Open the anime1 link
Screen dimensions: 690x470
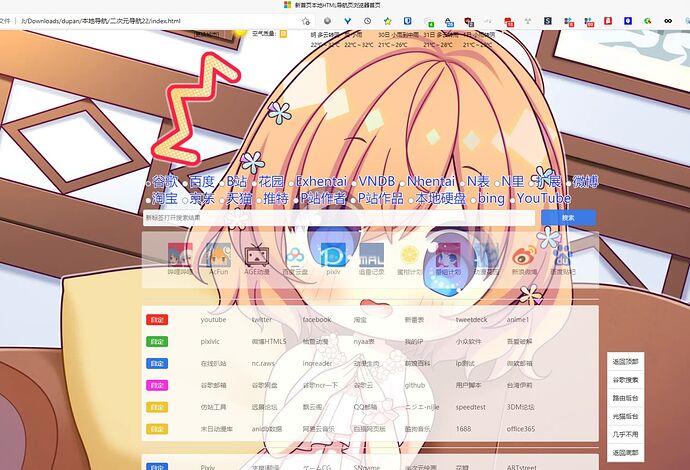coord(518,319)
